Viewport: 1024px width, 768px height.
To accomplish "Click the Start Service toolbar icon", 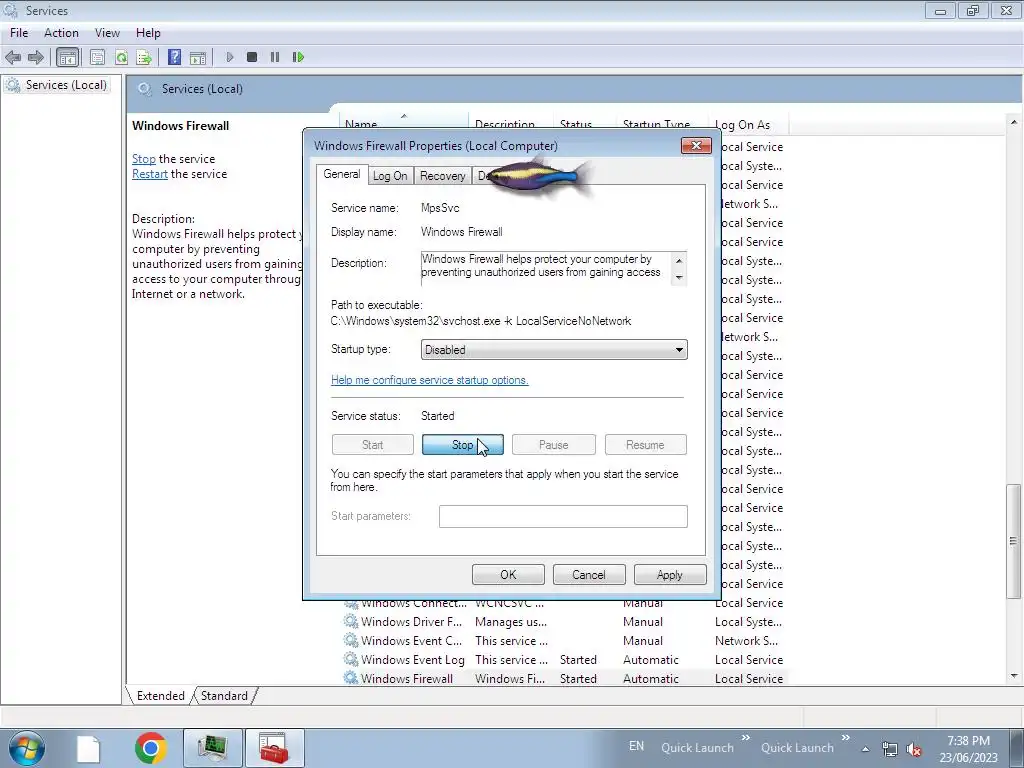I will (x=229, y=57).
